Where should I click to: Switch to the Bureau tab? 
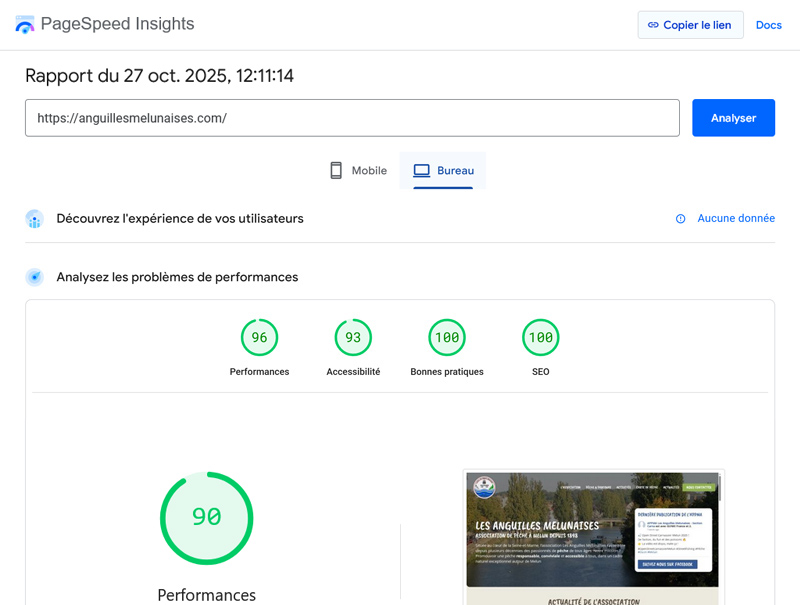point(443,170)
